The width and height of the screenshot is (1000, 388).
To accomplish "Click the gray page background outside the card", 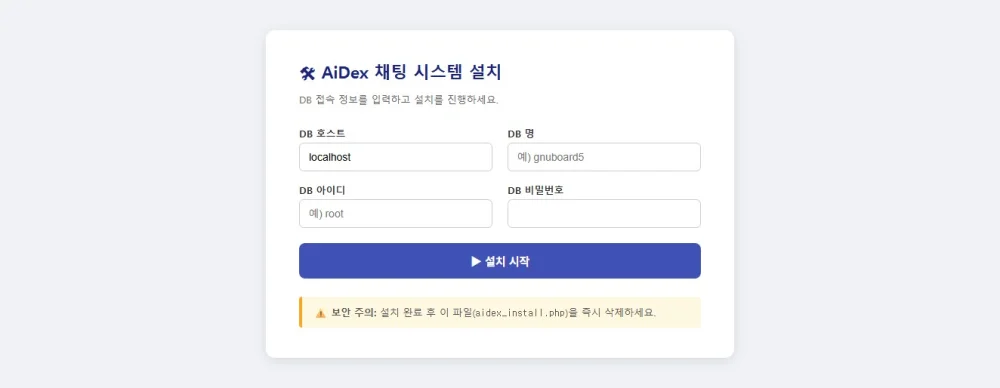I will (128, 191).
